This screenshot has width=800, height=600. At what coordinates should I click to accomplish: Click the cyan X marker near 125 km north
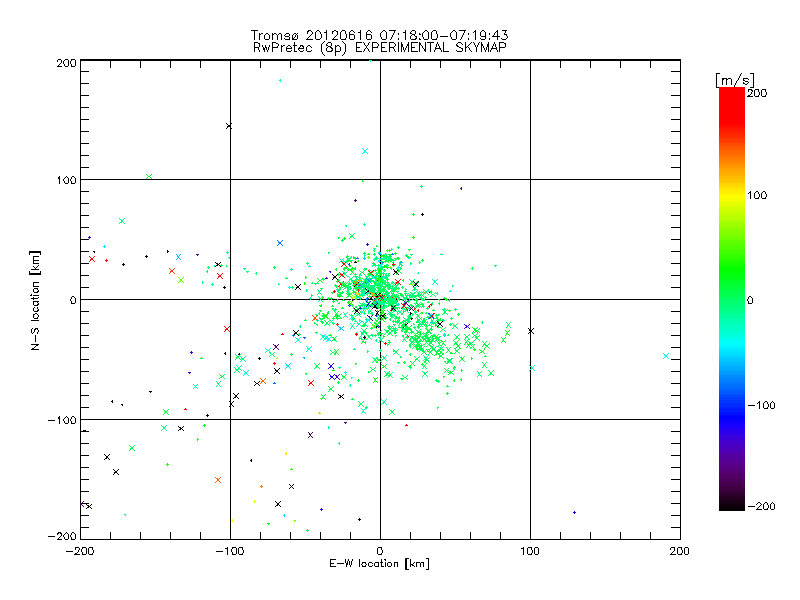pos(365,151)
